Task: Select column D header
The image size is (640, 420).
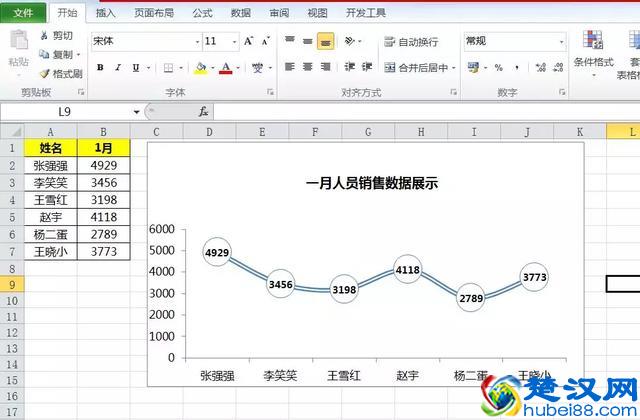Action: pos(209,132)
